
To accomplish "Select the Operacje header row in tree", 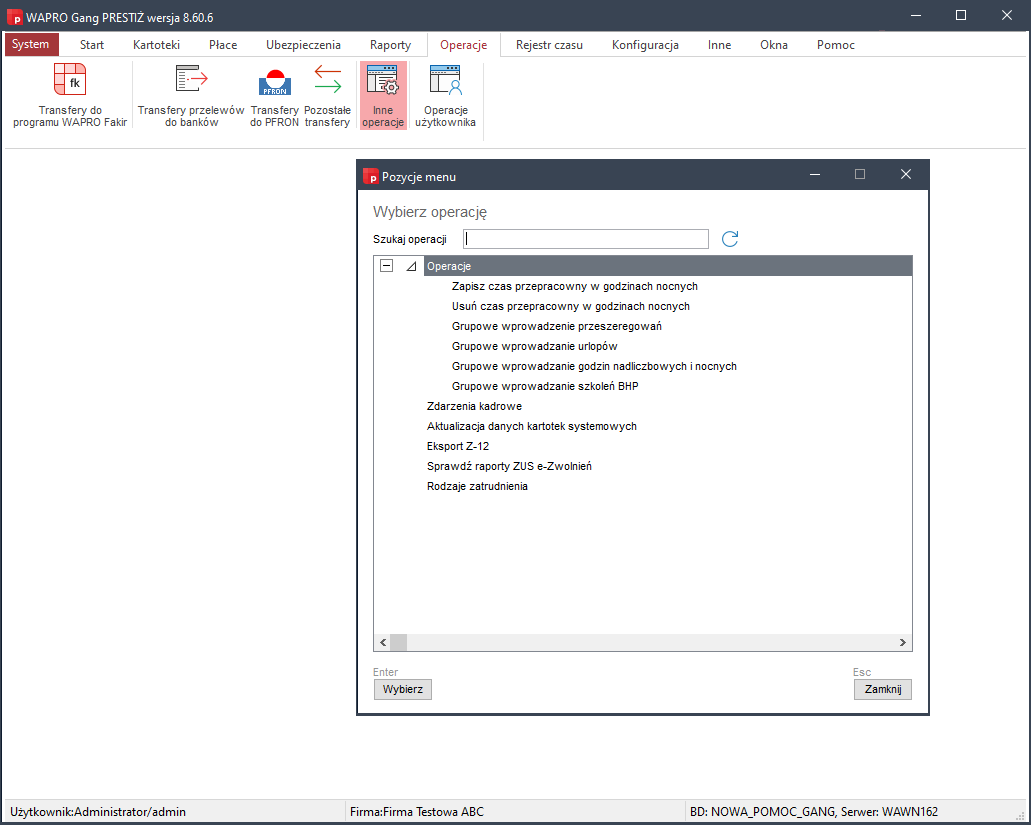I will click(x=668, y=266).
